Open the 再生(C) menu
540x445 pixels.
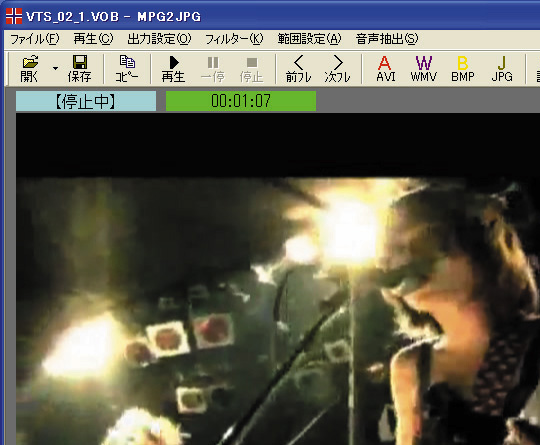[x=93, y=39]
